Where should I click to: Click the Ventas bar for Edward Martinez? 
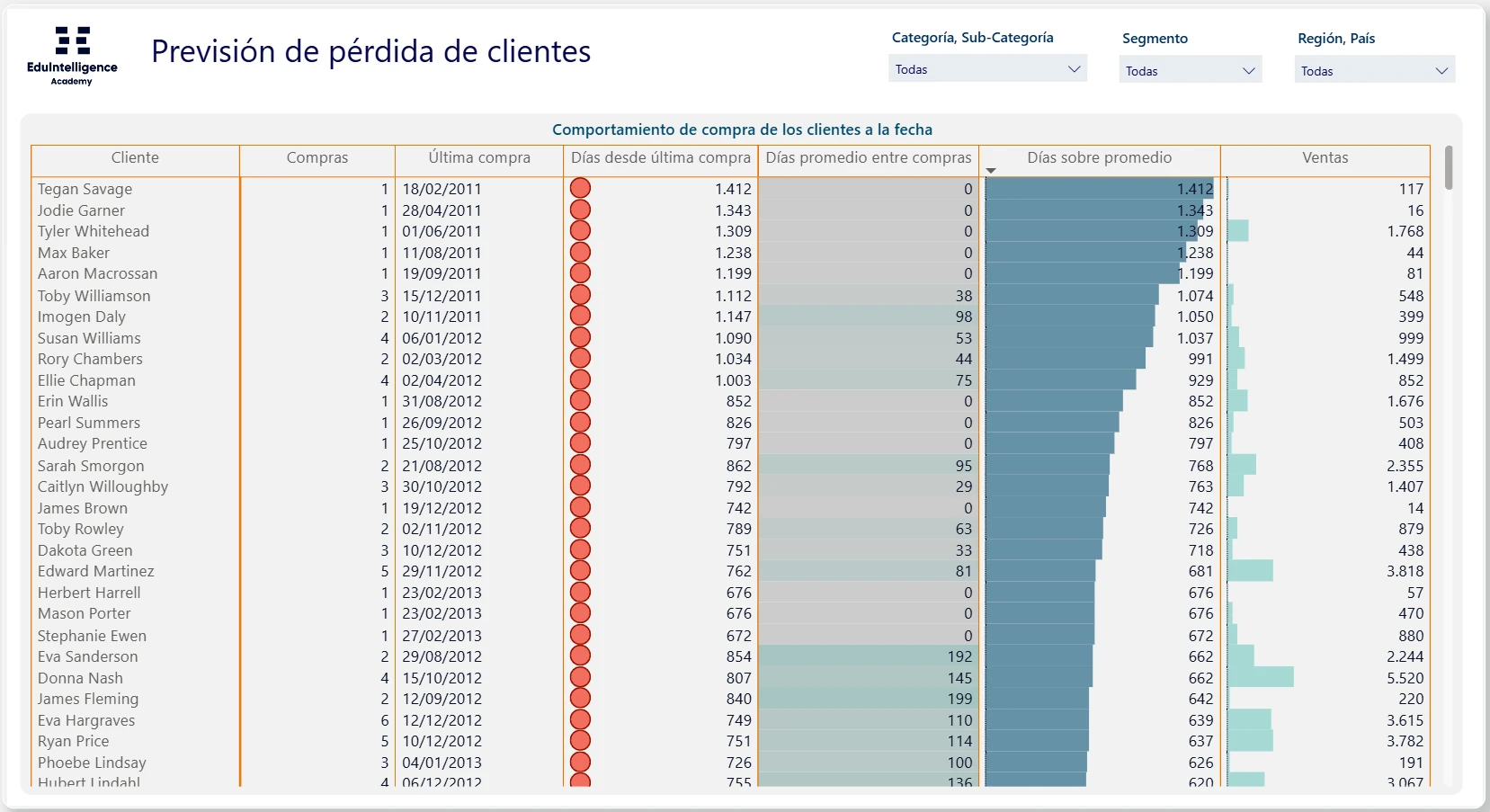point(1251,571)
